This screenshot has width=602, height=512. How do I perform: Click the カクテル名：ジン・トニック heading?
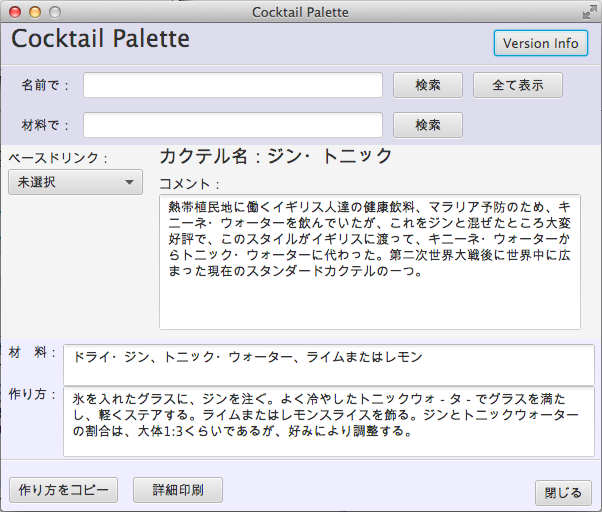(x=276, y=157)
